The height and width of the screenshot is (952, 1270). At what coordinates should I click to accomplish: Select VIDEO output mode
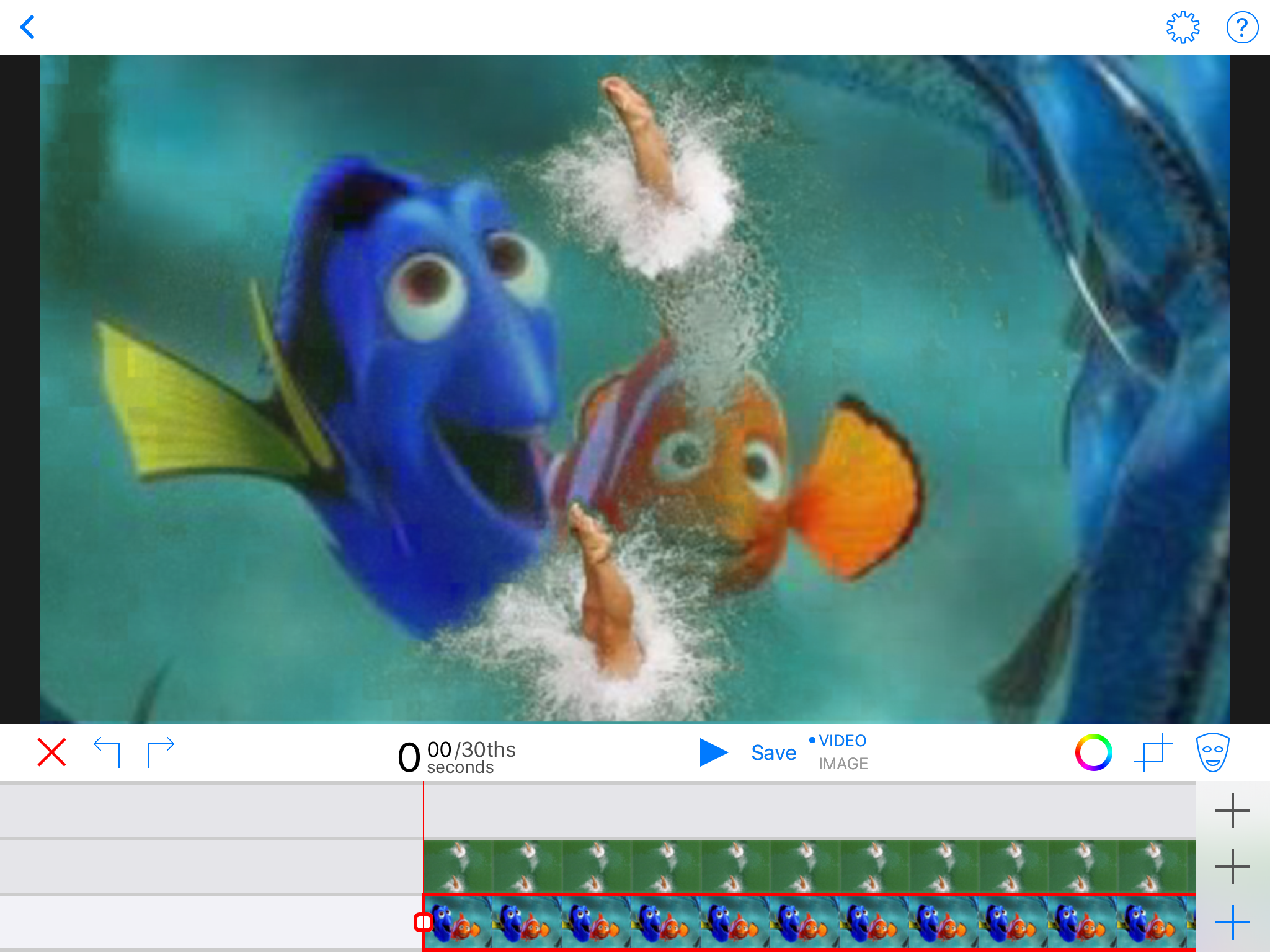[841, 741]
